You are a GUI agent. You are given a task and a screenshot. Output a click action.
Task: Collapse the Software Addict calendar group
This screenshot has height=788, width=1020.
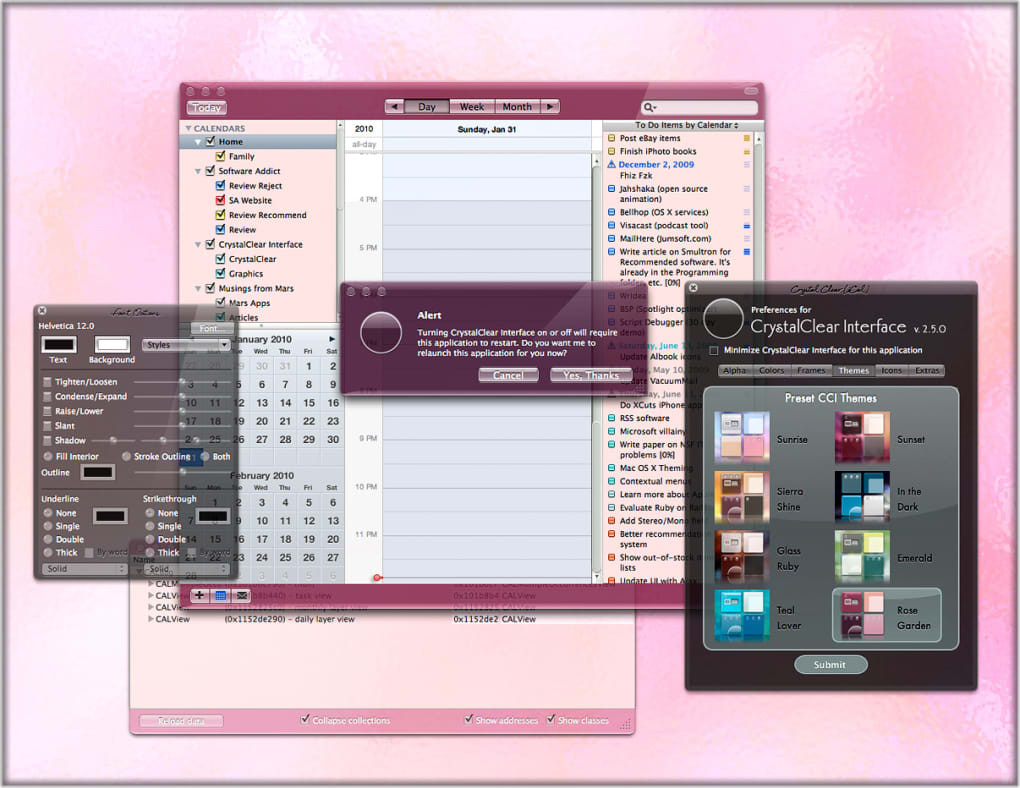(x=198, y=171)
